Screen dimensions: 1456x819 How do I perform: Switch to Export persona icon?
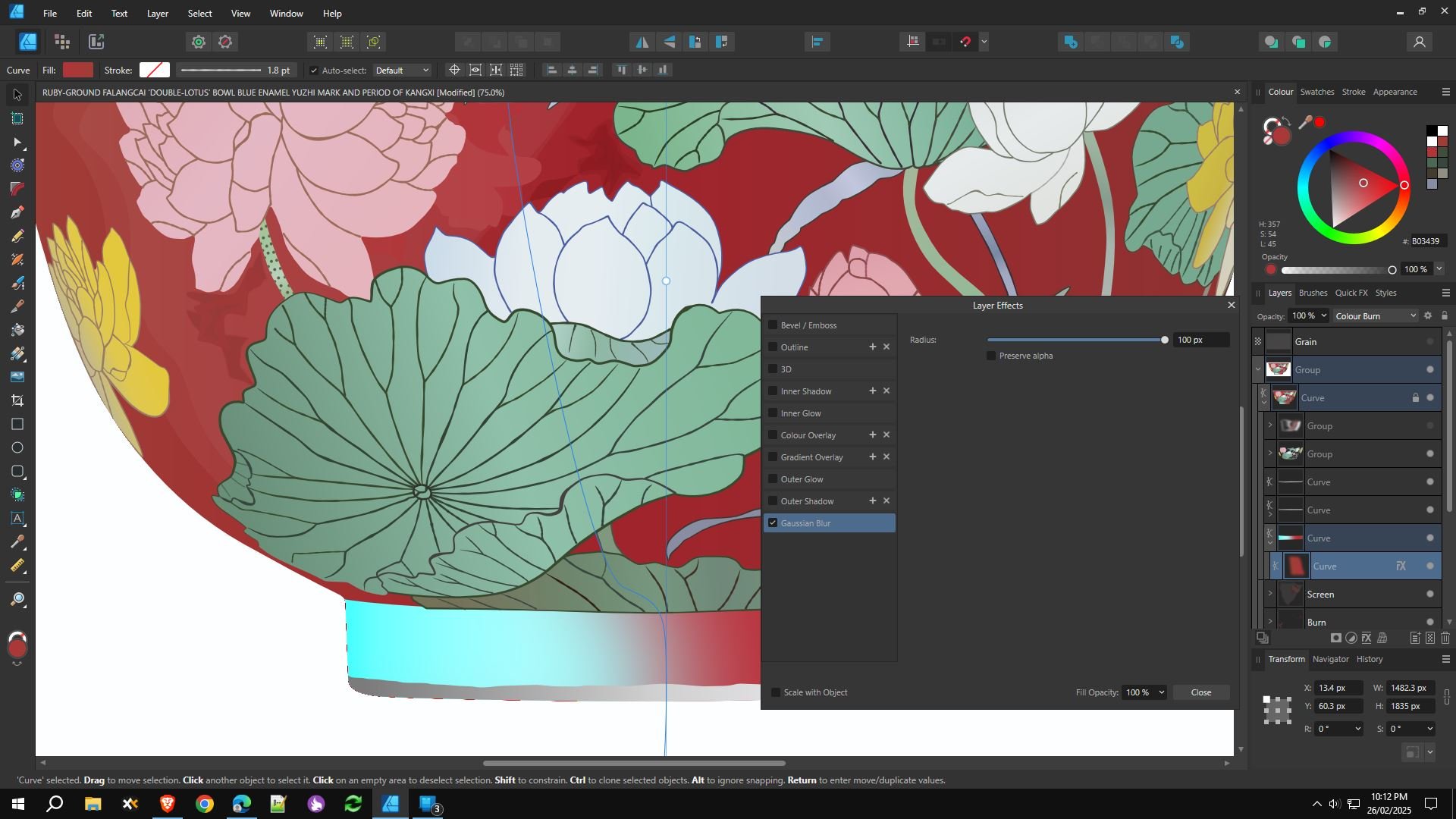point(96,42)
